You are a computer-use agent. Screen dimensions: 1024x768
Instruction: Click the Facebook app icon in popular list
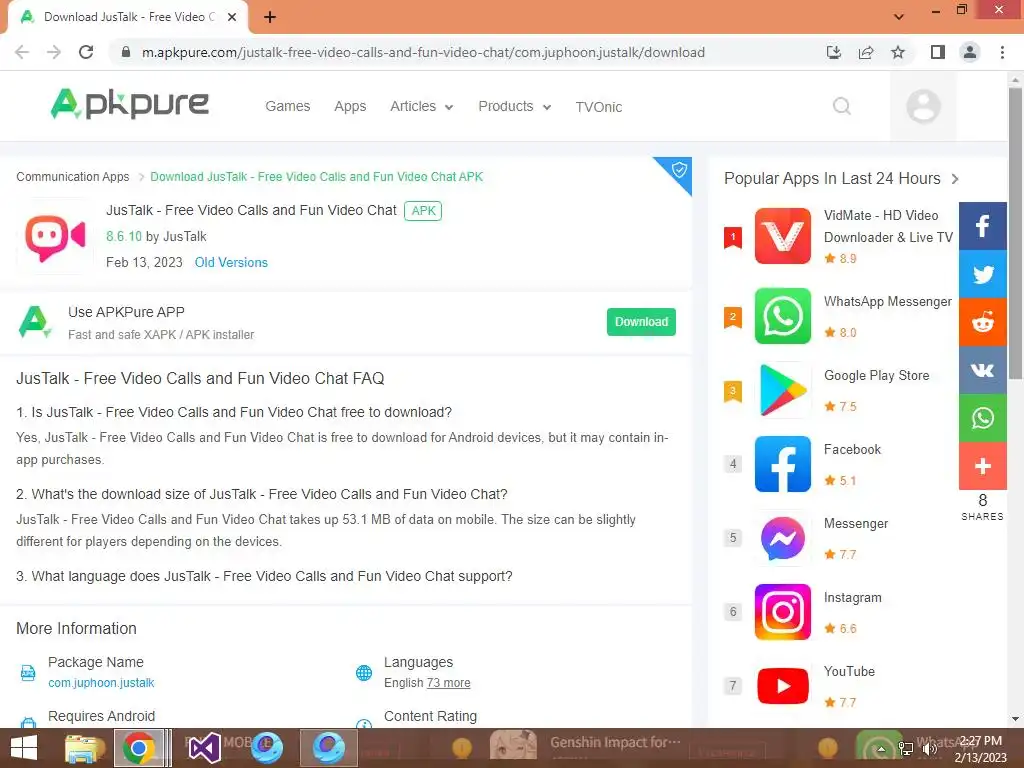[x=782, y=464]
